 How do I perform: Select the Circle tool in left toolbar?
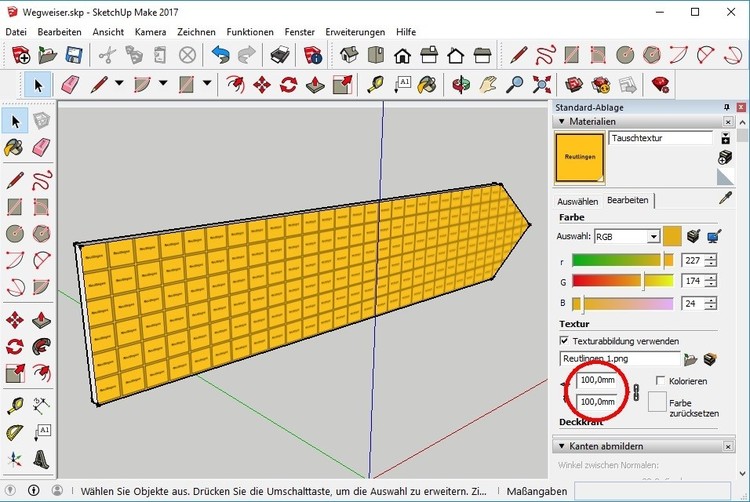(15, 234)
